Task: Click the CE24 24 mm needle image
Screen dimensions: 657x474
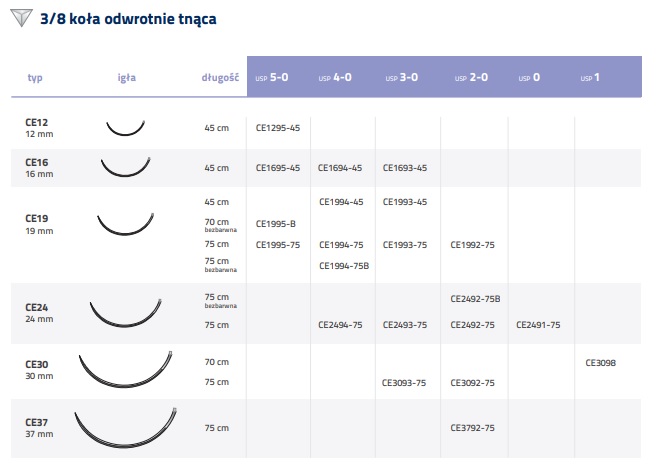Action: [x=126, y=313]
